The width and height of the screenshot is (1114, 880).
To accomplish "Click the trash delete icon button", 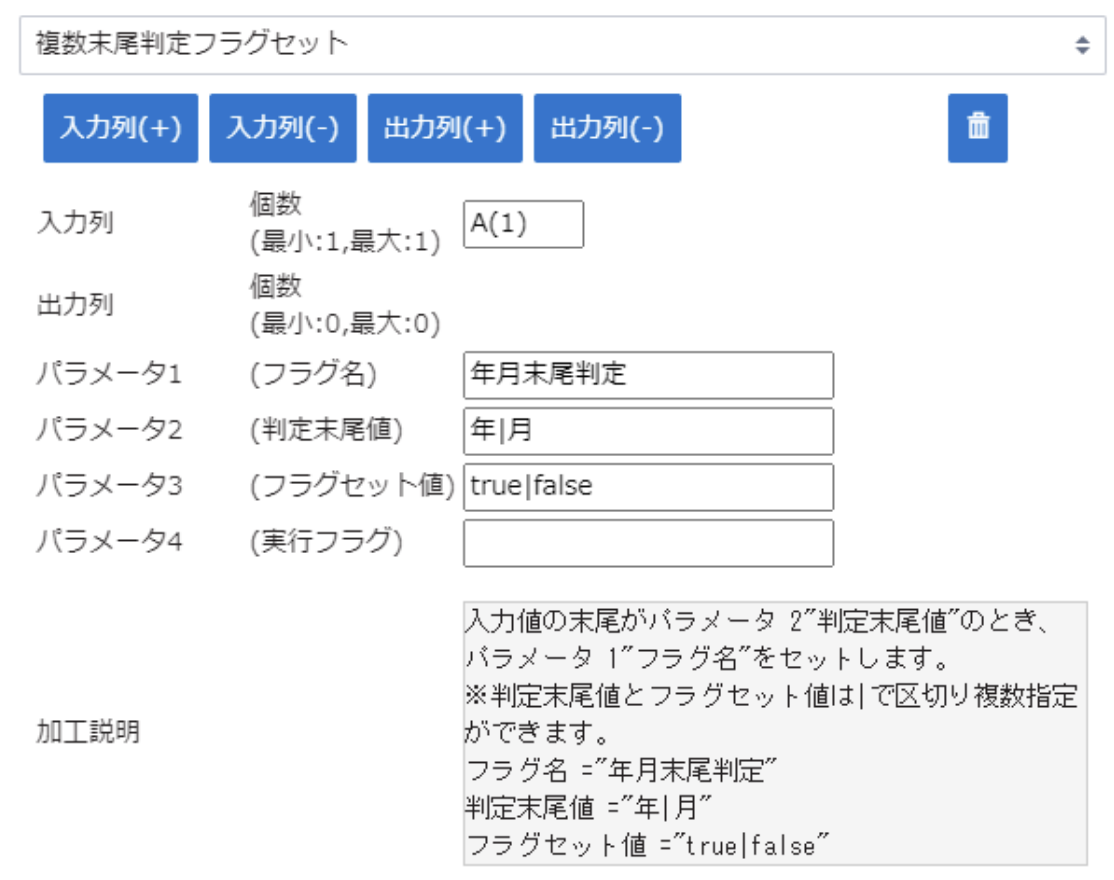I will (977, 128).
